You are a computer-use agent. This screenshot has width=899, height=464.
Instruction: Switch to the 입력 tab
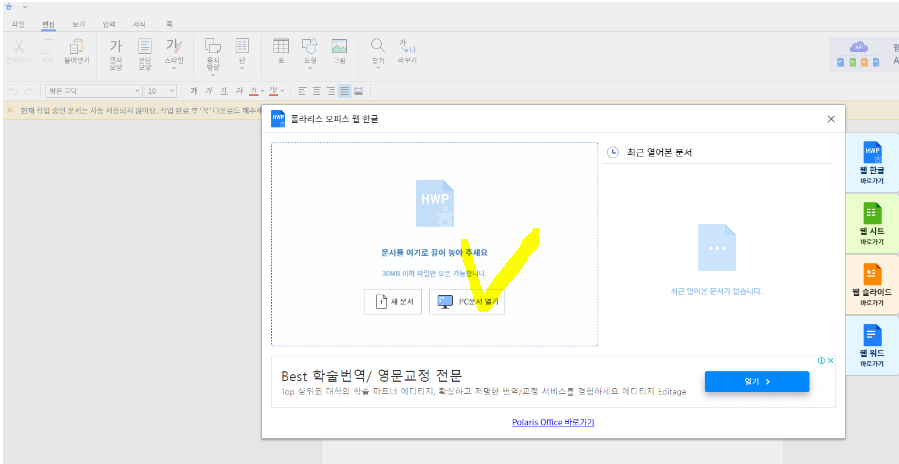109,25
